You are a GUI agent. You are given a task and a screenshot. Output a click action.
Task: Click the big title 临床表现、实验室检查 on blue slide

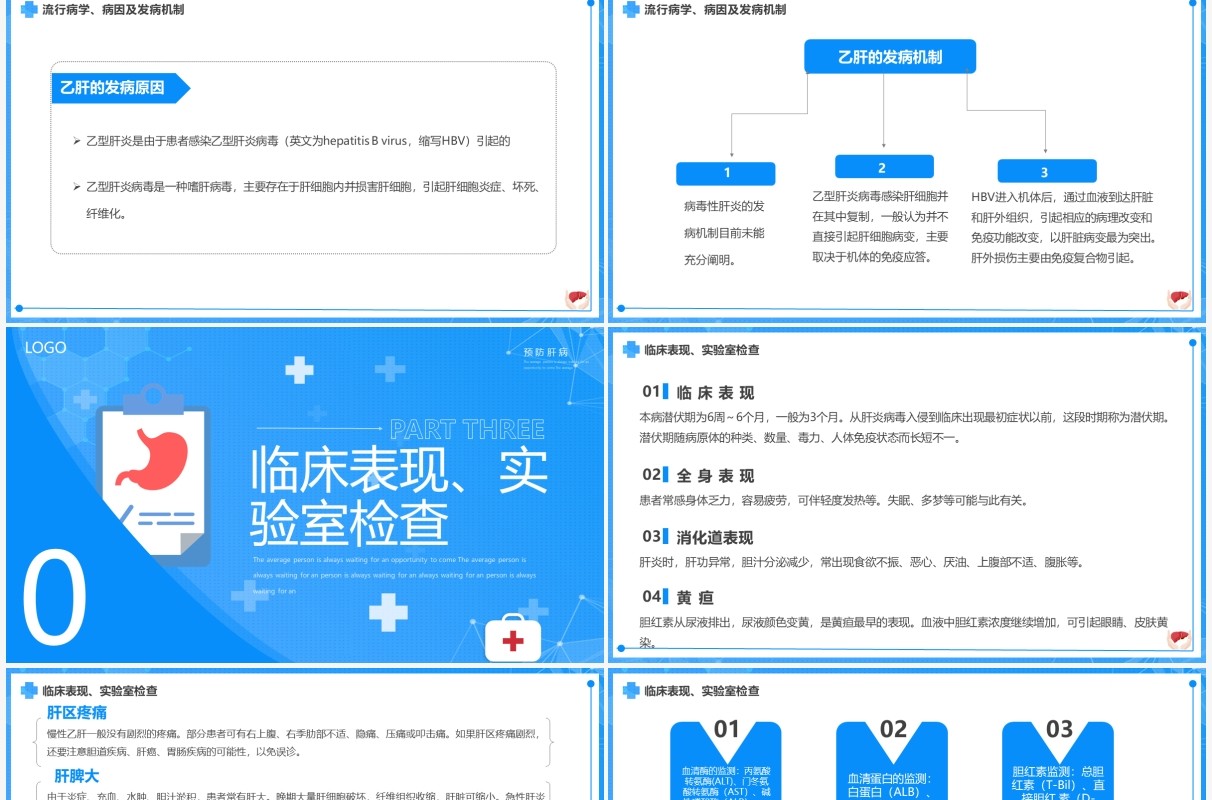[x=400, y=496]
